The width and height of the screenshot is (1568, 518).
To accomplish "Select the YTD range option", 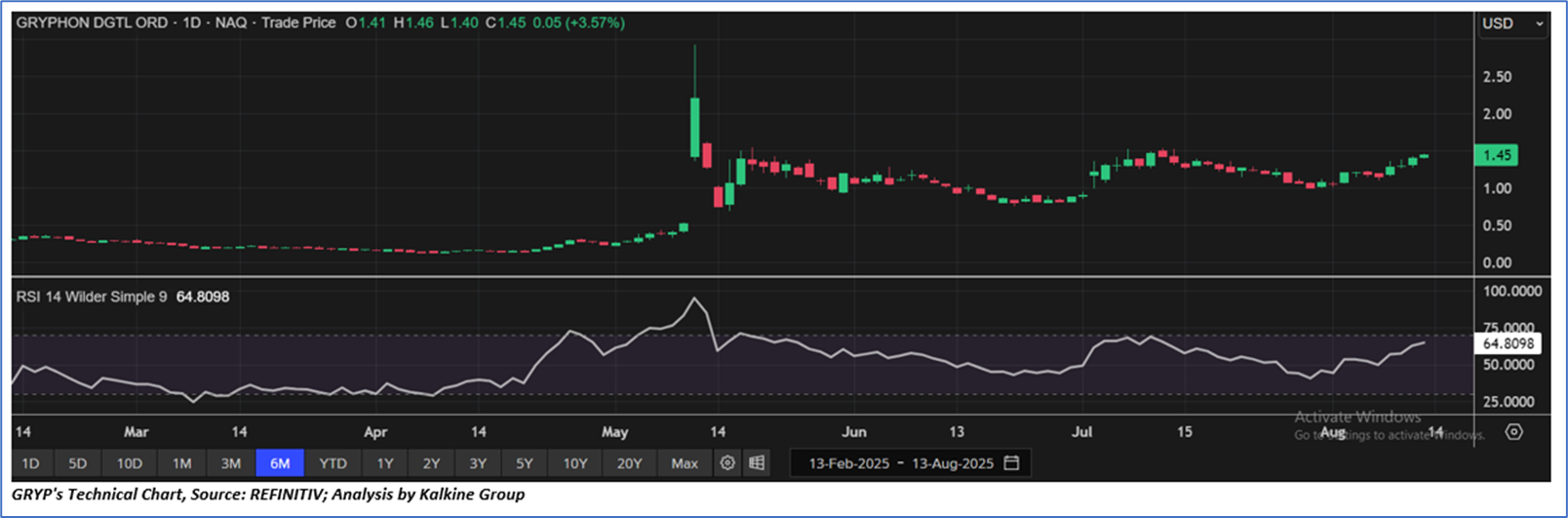I will click(x=333, y=463).
